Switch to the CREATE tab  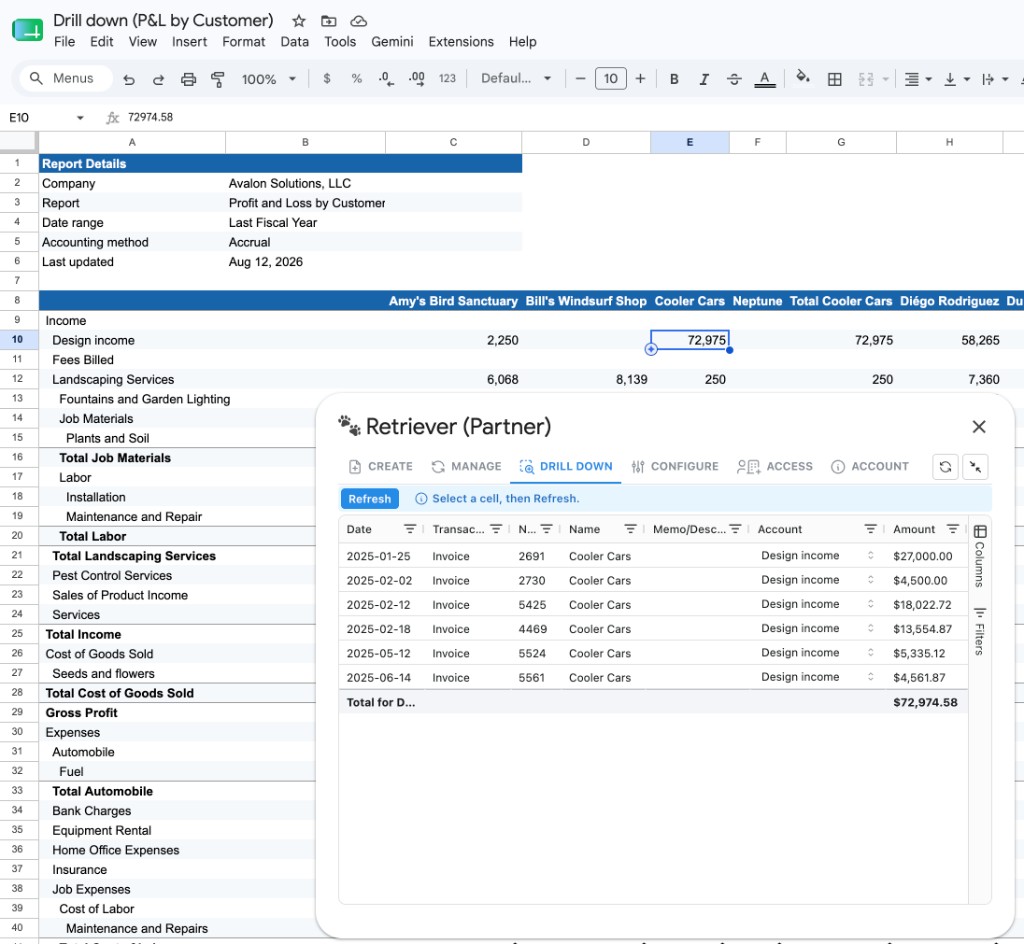(381, 466)
